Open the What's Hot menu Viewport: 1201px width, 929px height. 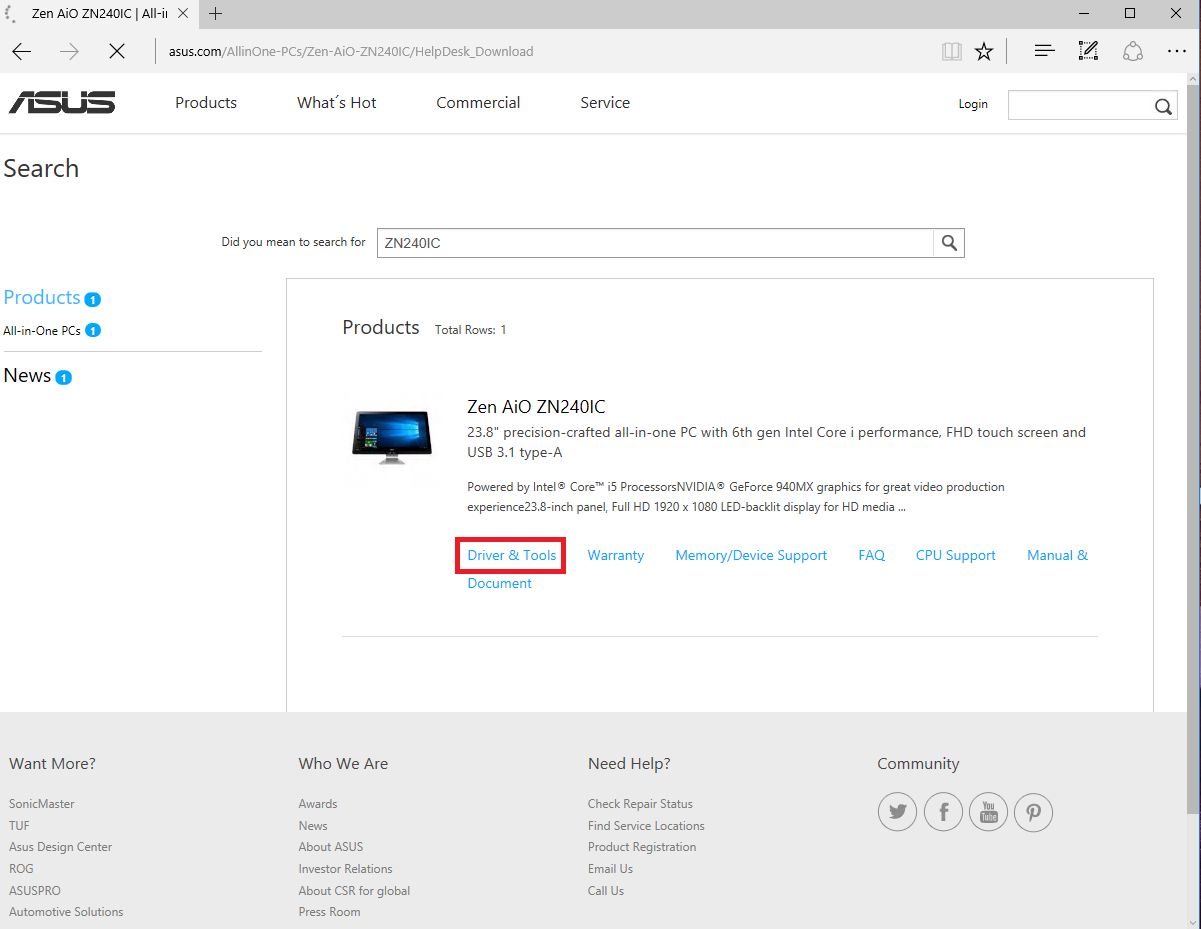point(337,102)
